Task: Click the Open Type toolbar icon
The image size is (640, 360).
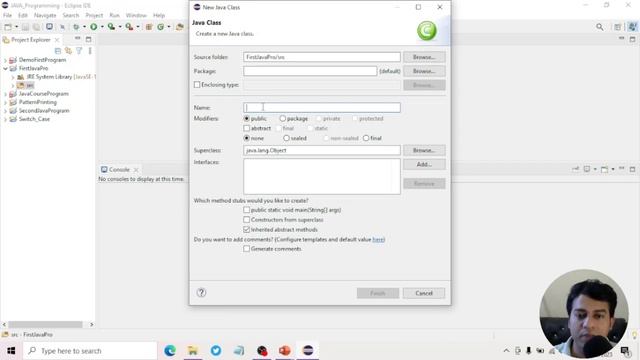Action: point(180,27)
